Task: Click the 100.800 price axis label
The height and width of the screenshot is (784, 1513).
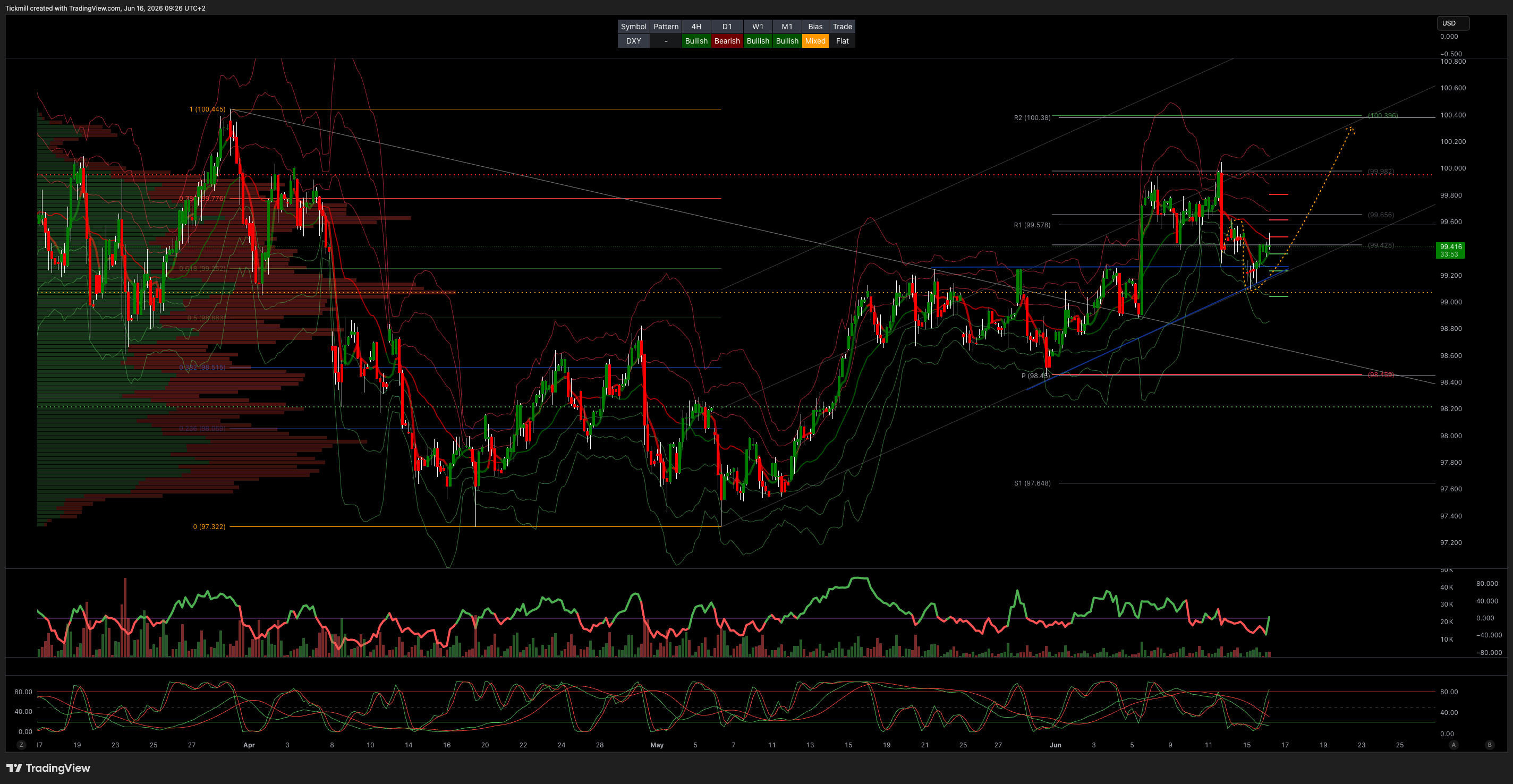Action: [x=1452, y=61]
